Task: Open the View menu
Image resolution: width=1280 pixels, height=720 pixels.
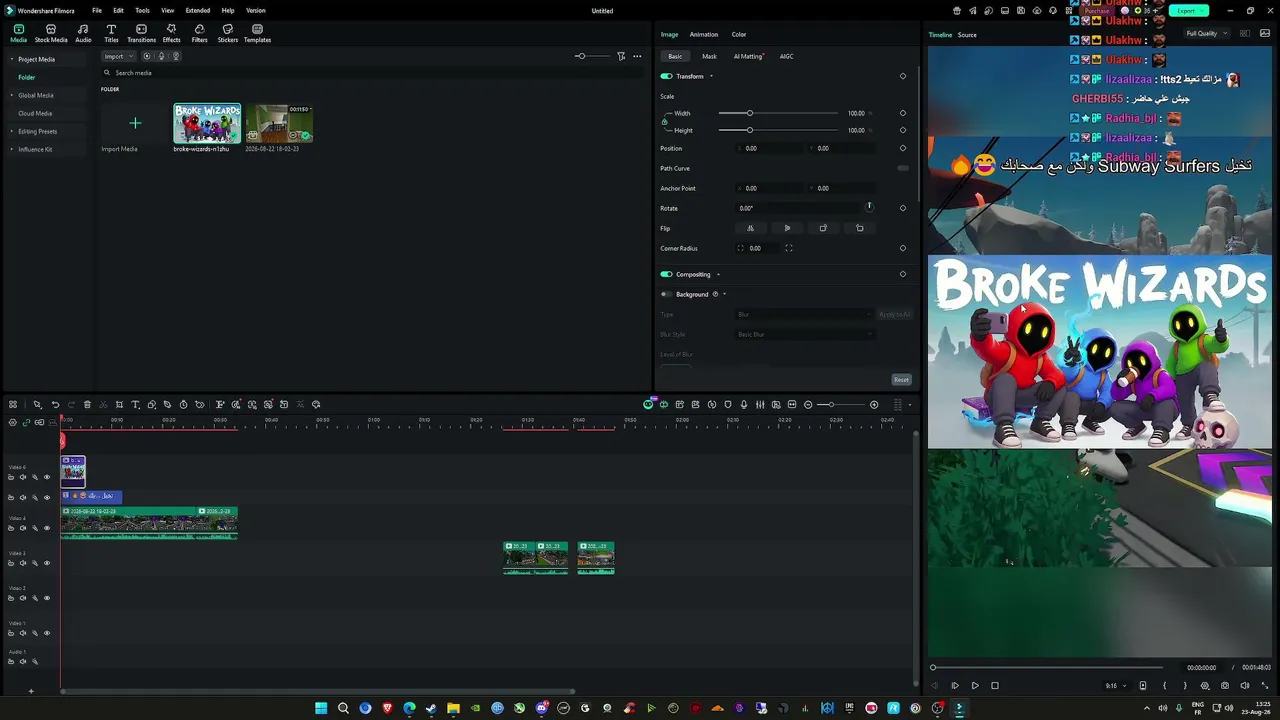Action: coord(168,11)
